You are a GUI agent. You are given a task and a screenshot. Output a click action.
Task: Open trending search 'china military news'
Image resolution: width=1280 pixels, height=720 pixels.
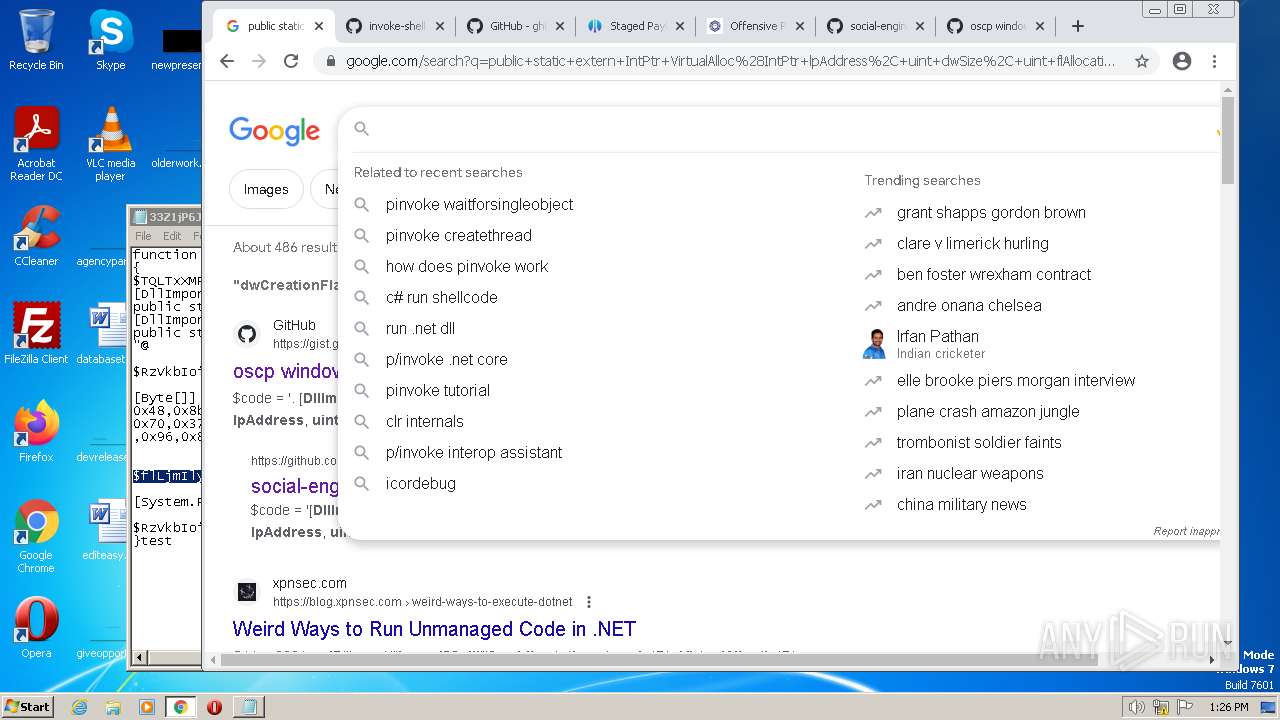(961, 504)
